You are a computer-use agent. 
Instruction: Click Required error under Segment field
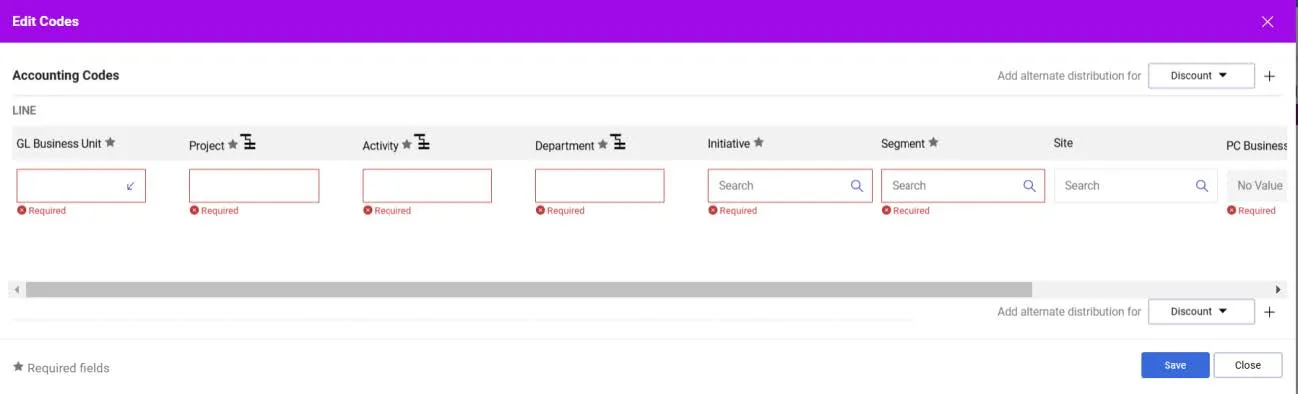(x=906, y=211)
